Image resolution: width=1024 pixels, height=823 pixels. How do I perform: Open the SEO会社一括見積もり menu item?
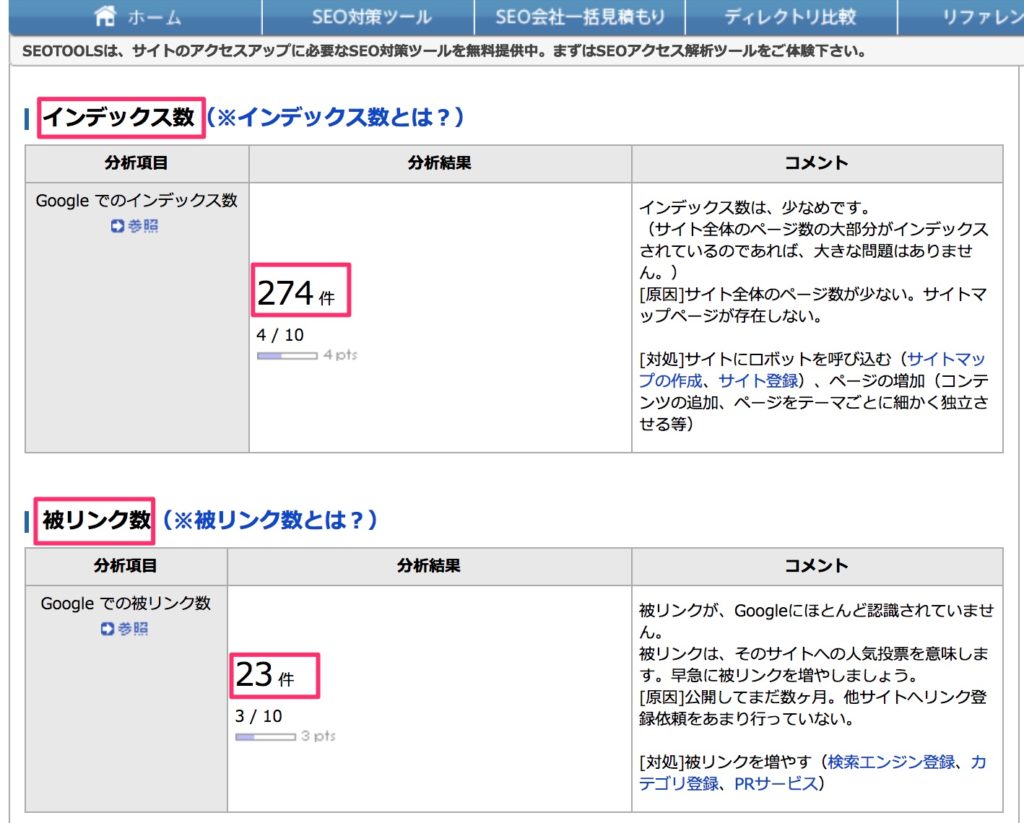click(x=578, y=17)
